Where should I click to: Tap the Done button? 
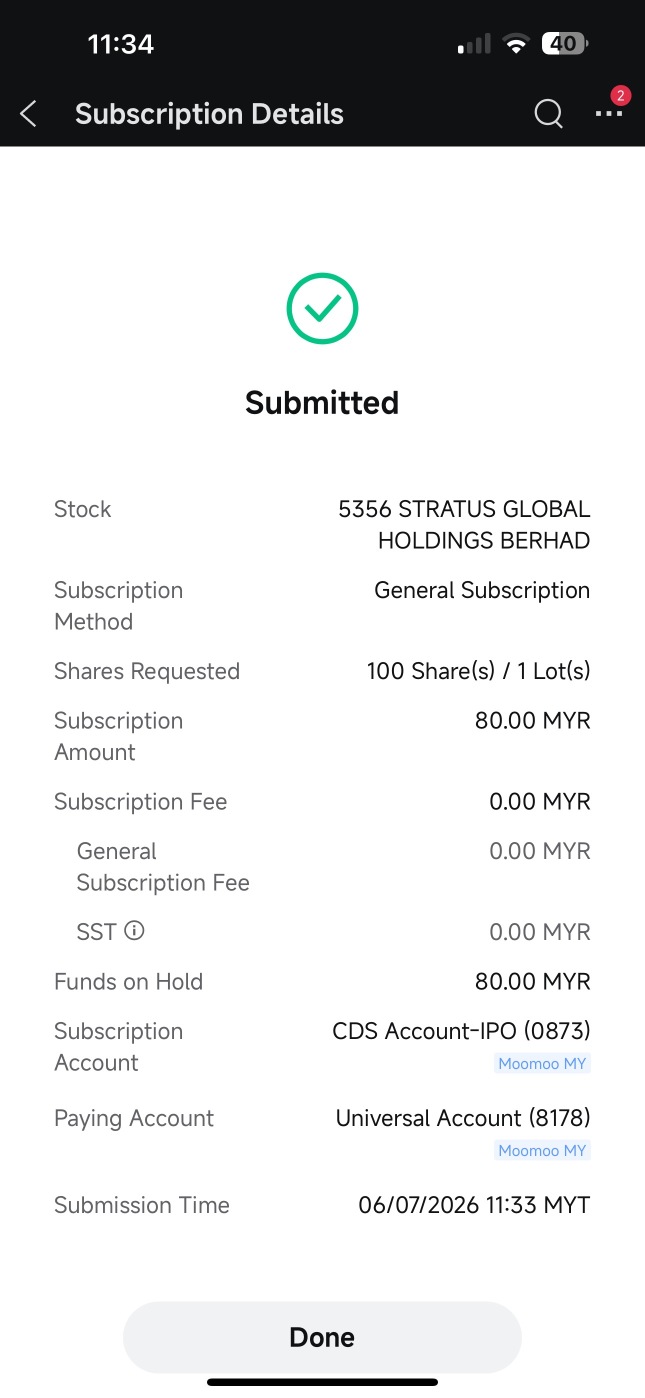point(322,1337)
